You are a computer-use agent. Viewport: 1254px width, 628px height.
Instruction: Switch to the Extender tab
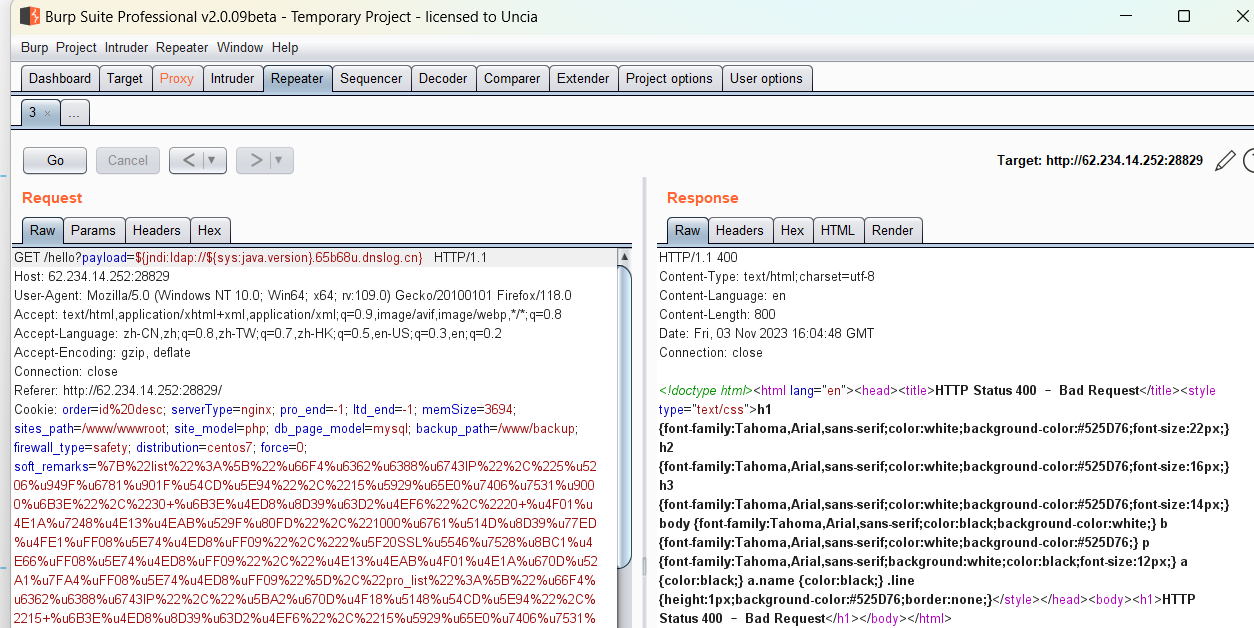(x=583, y=79)
